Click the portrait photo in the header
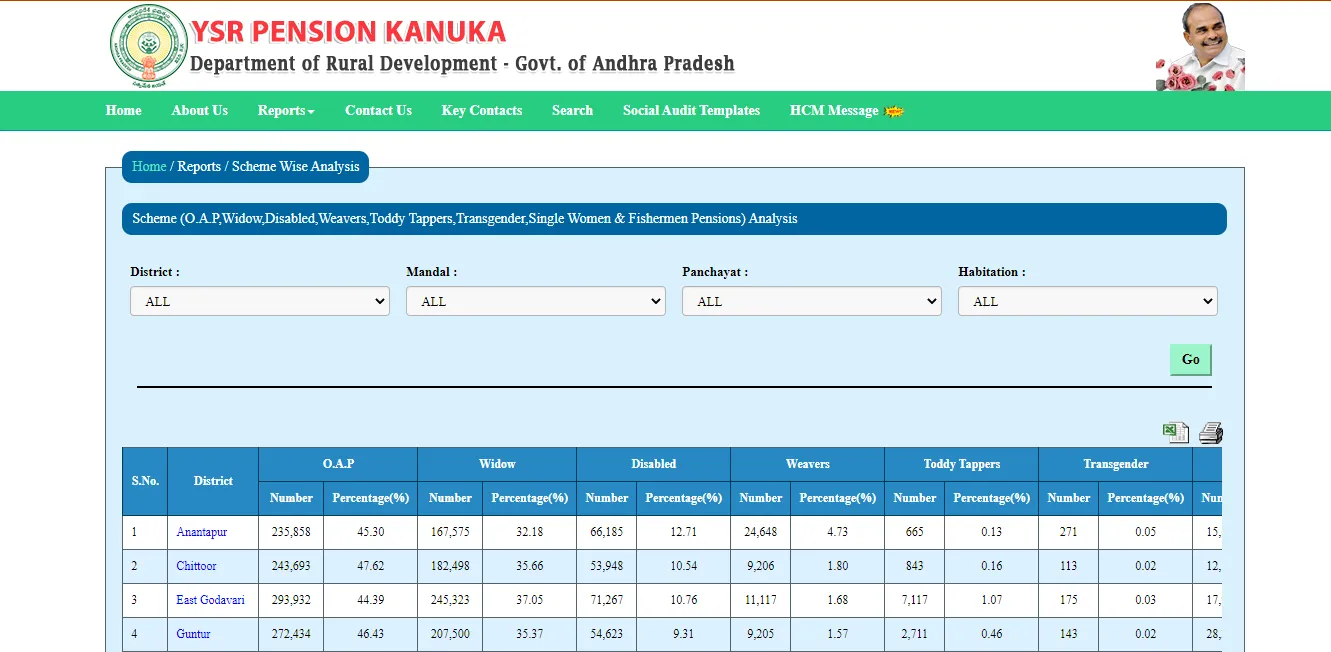Image resolution: width=1331 pixels, height=652 pixels. 1200,46
